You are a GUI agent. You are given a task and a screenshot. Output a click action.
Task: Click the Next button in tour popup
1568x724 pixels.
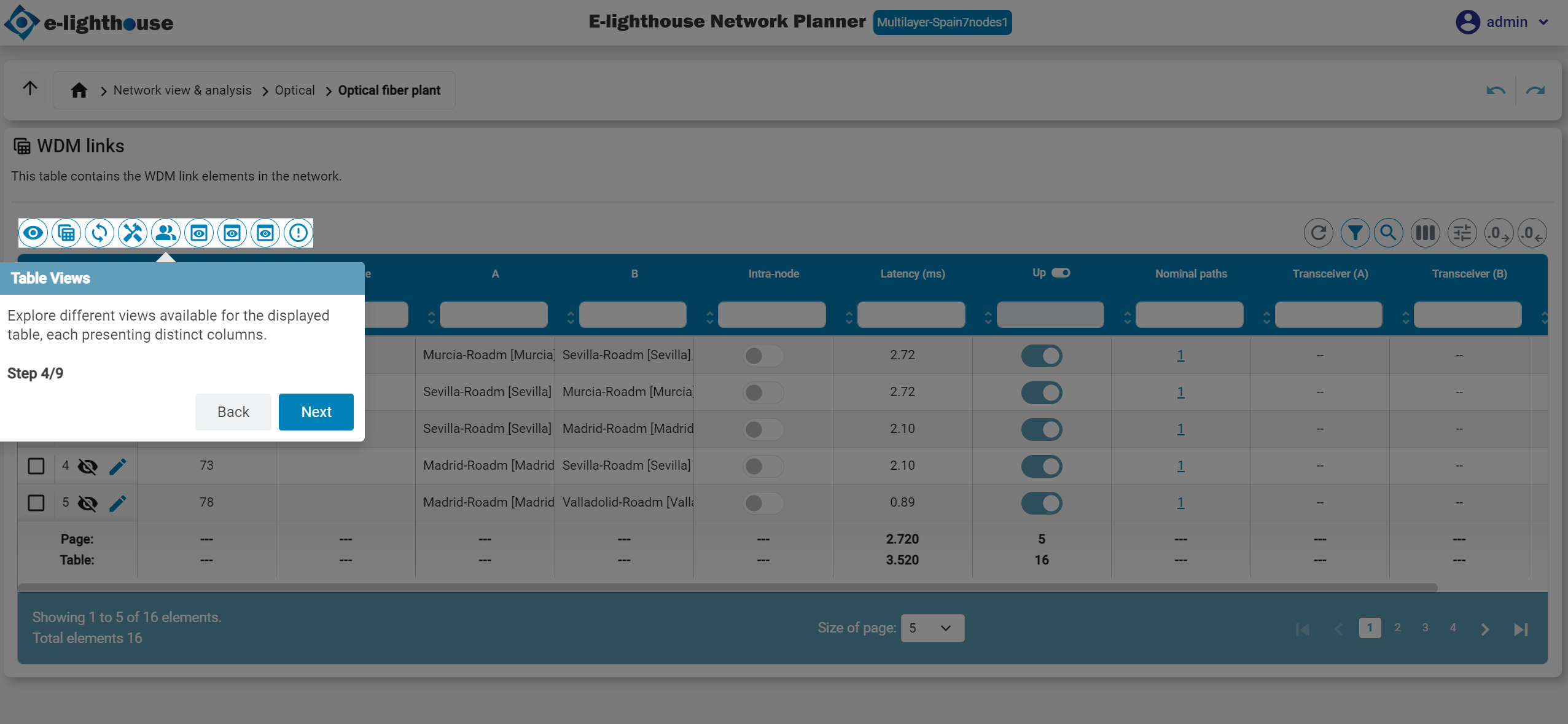pyautogui.click(x=316, y=412)
